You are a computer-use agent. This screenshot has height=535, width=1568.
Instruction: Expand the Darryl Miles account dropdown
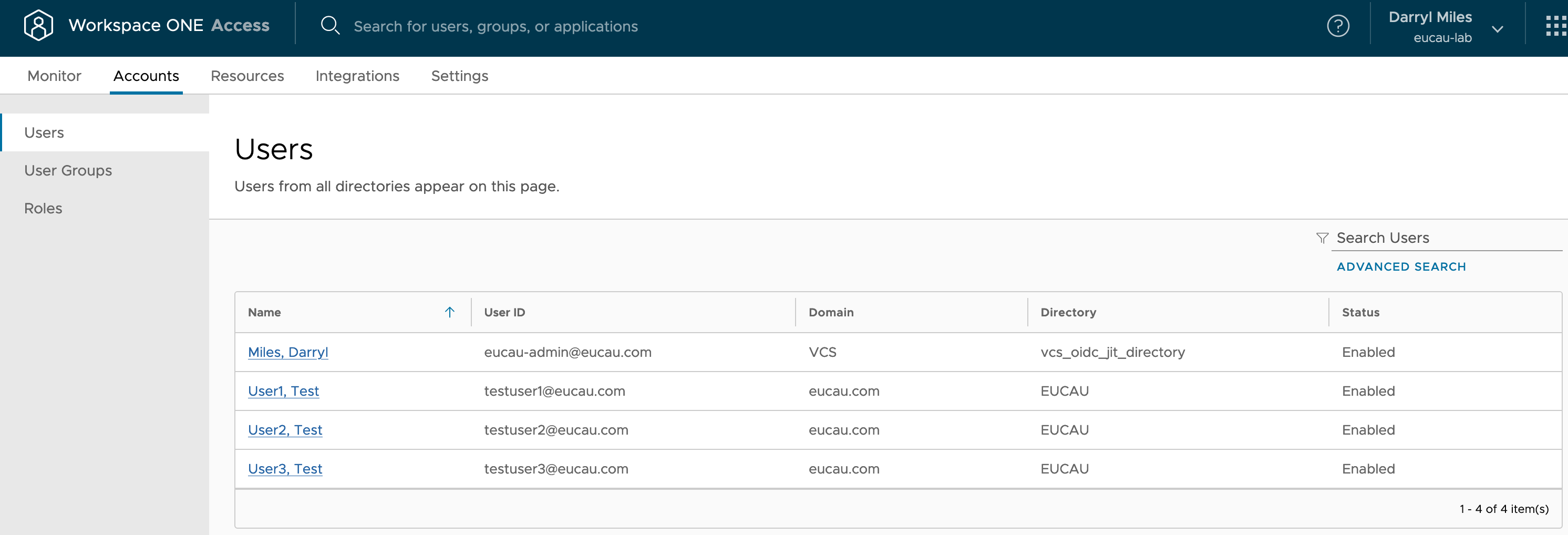click(1498, 28)
